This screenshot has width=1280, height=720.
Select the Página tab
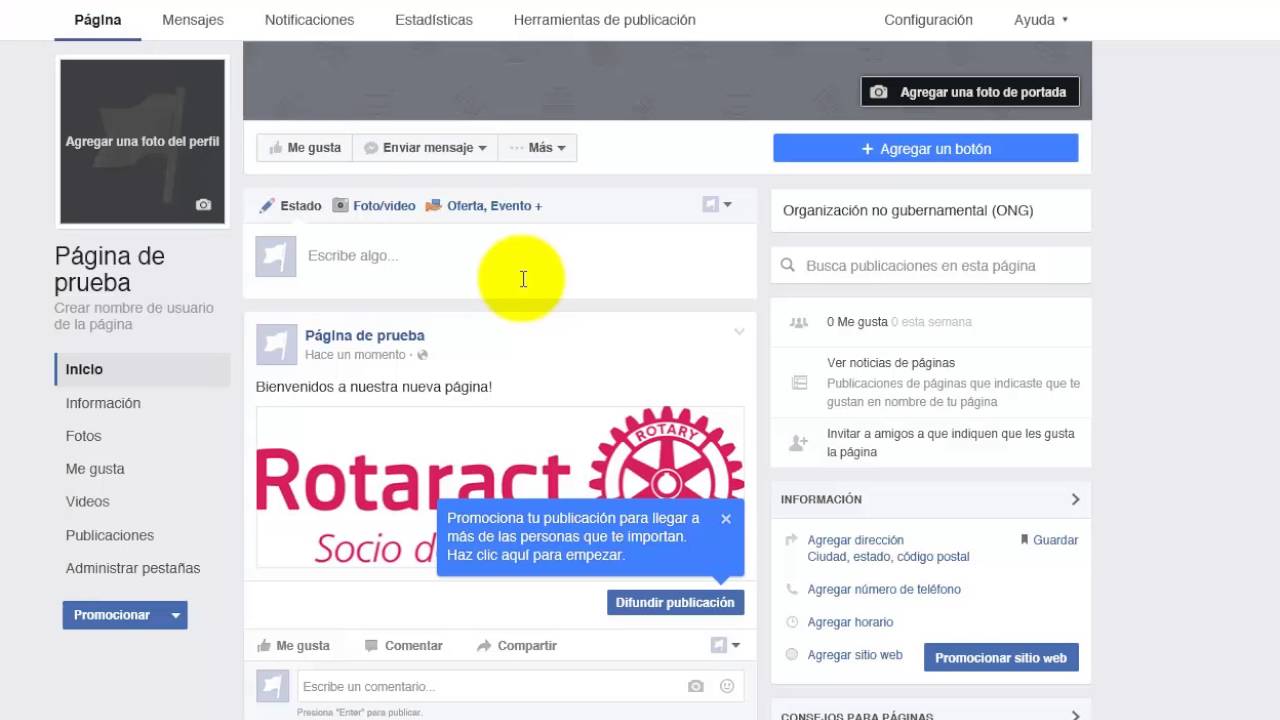coord(98,20)
